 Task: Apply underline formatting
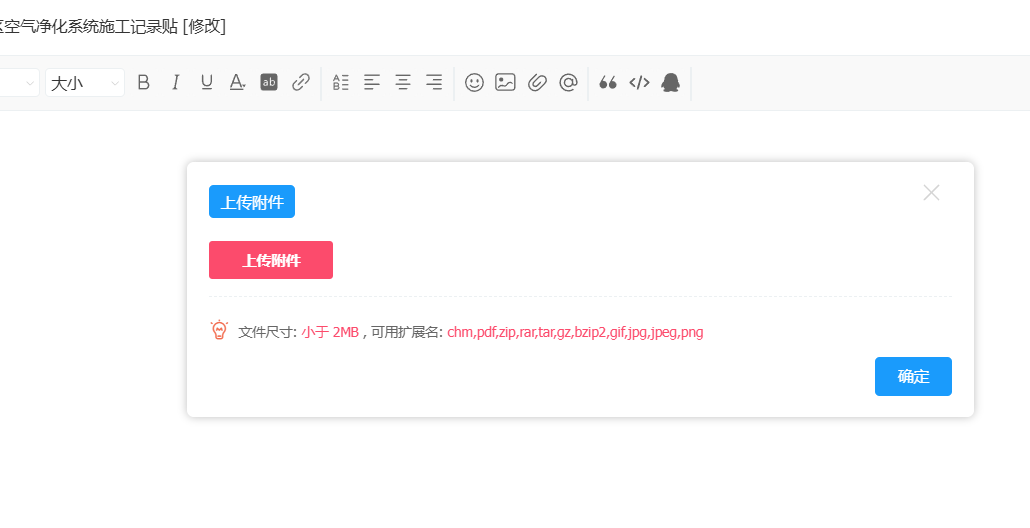click(x=207, y=83)
